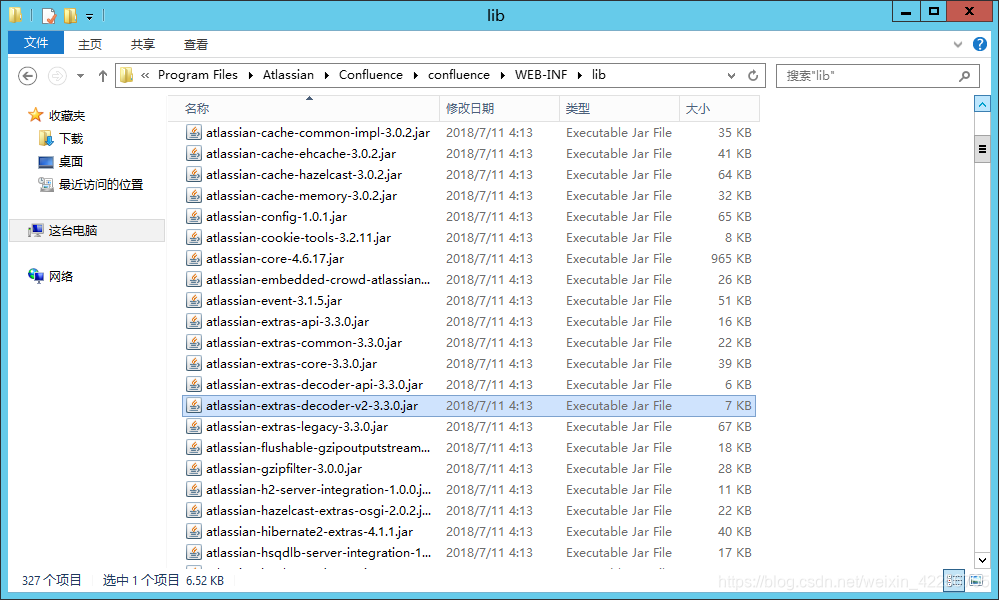Click jar icon of atlassian-extras-common-3.3.0.jar
The height and width of the screenshot is (600, 999).
point(194,343)
